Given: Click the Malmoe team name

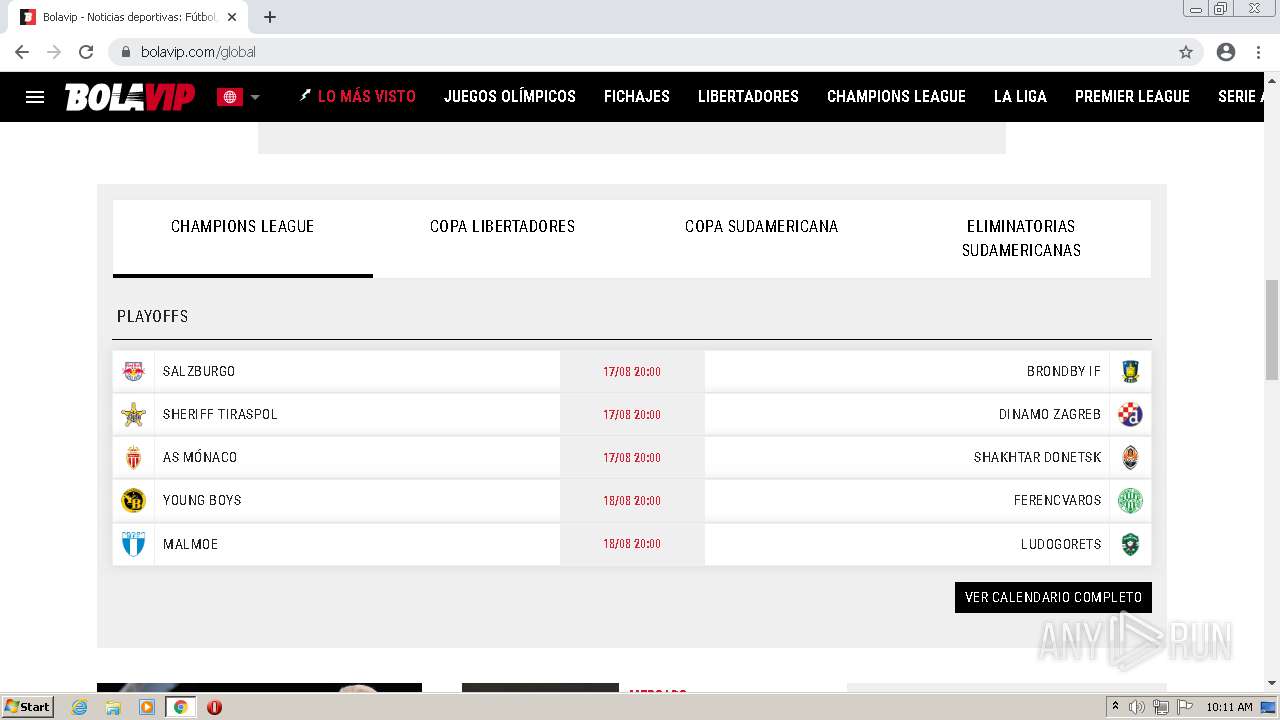Looking at the screenshot, I should (190, 544).
